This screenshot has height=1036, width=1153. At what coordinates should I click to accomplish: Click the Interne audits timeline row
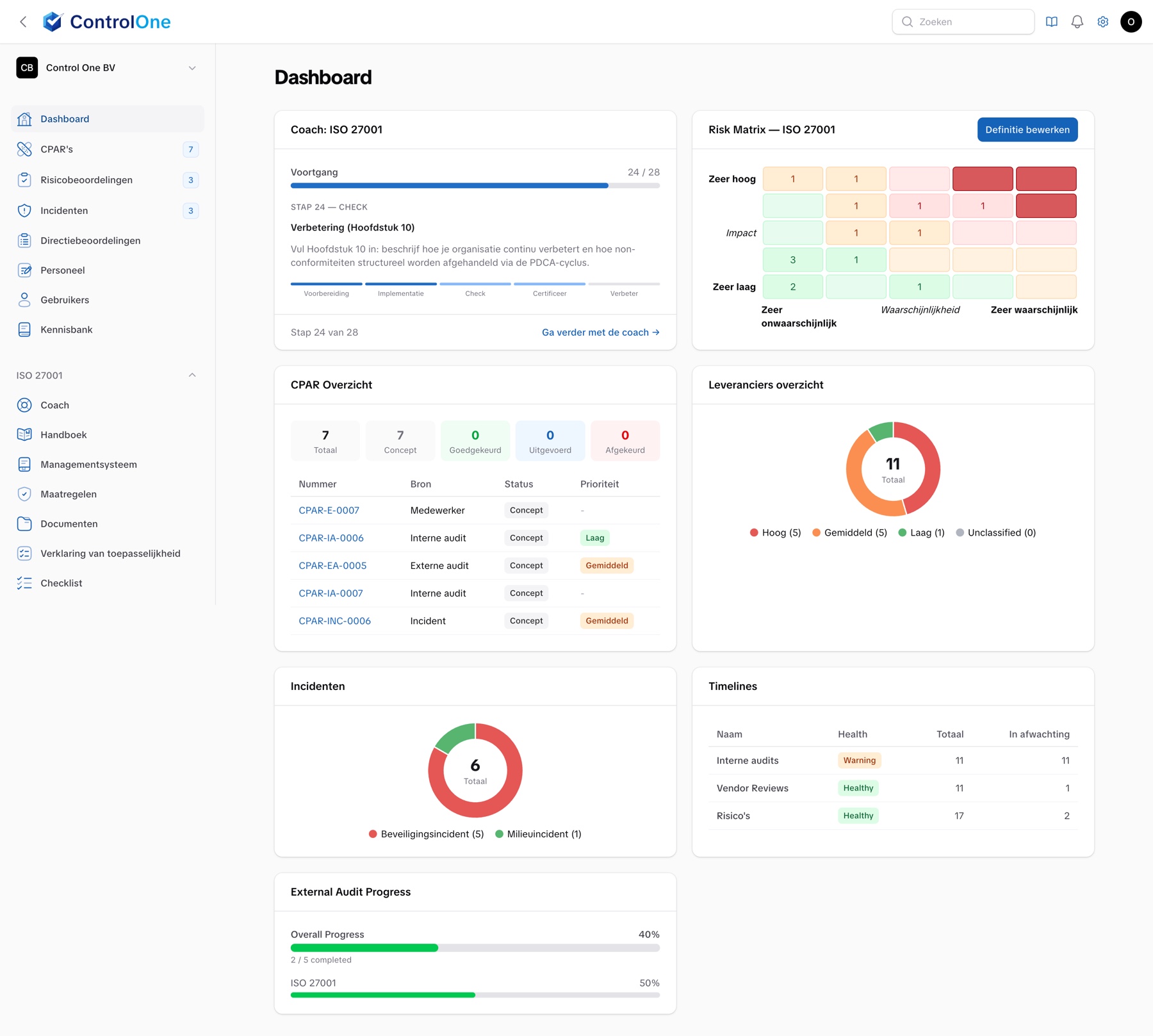click(893, 761)
